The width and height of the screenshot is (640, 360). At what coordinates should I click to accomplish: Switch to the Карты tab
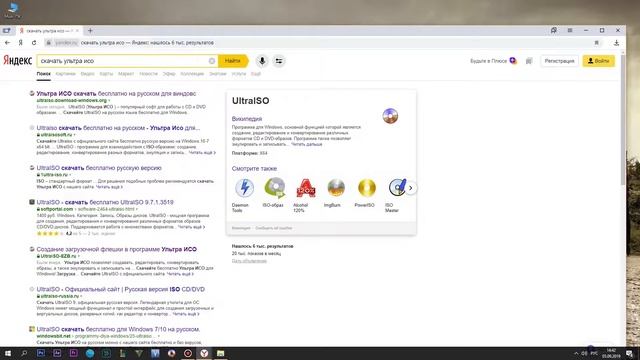click(x=106, y=74)
